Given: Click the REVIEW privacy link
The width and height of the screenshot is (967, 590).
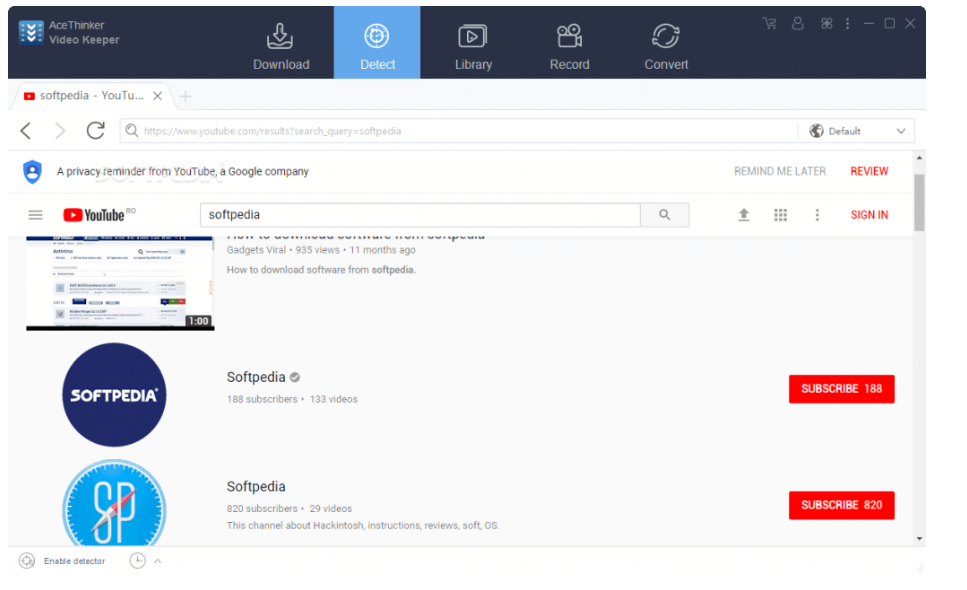Looking at the screenshot, I should pyautogui.click(x=869, y=171).
